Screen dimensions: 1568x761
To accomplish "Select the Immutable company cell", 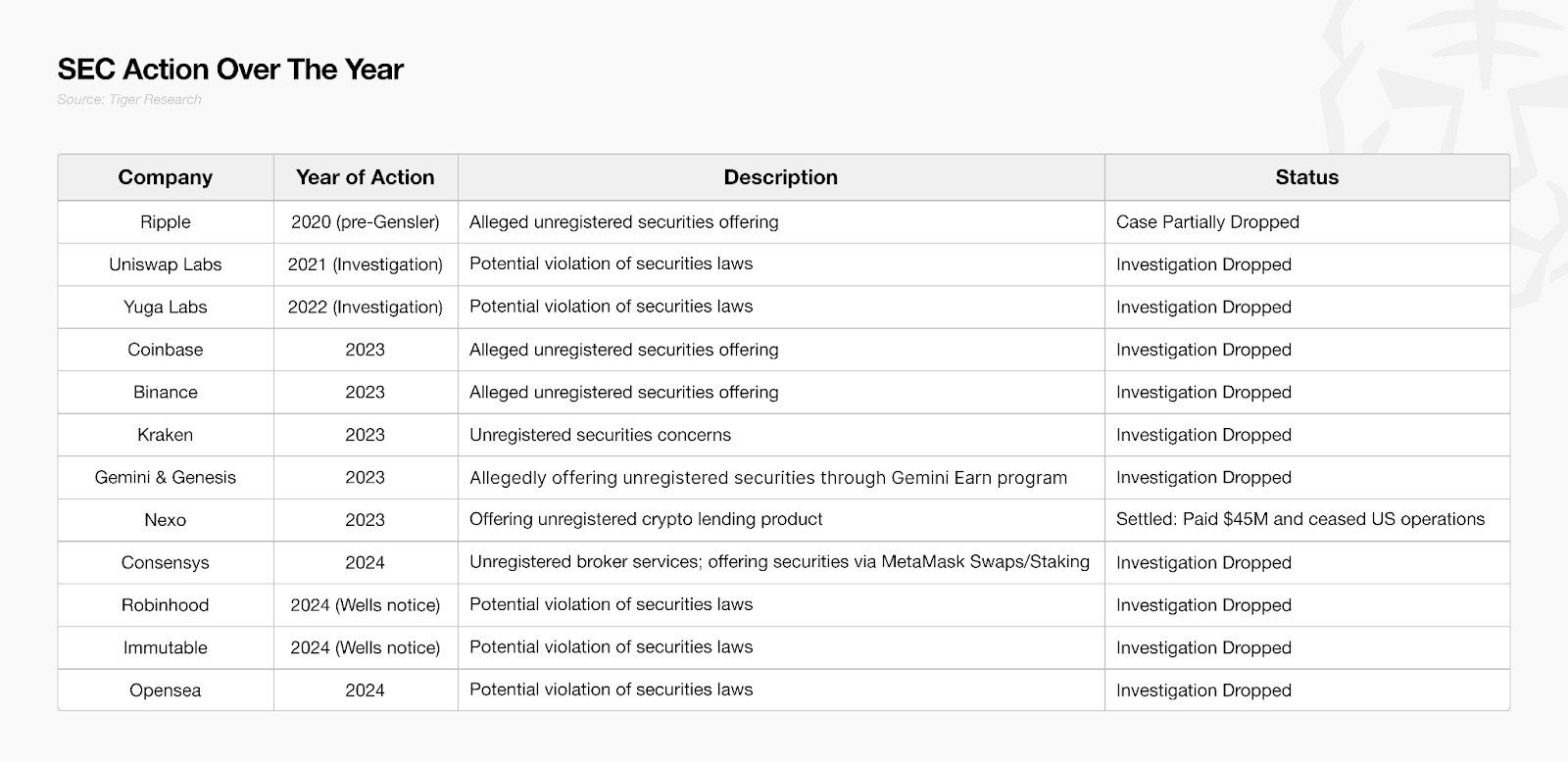I will (166, 648).
